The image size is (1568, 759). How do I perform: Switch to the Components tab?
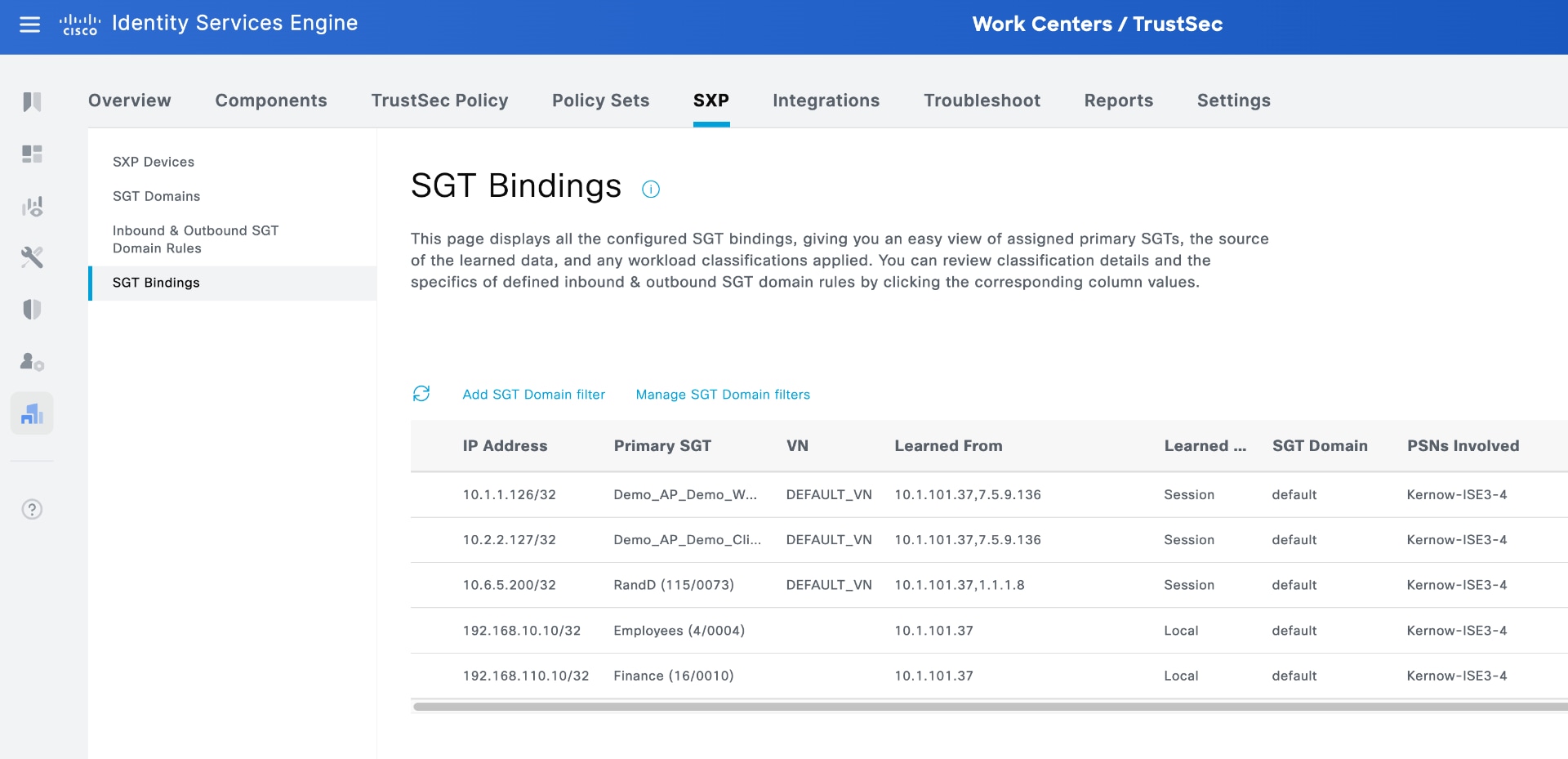[271, 100]
